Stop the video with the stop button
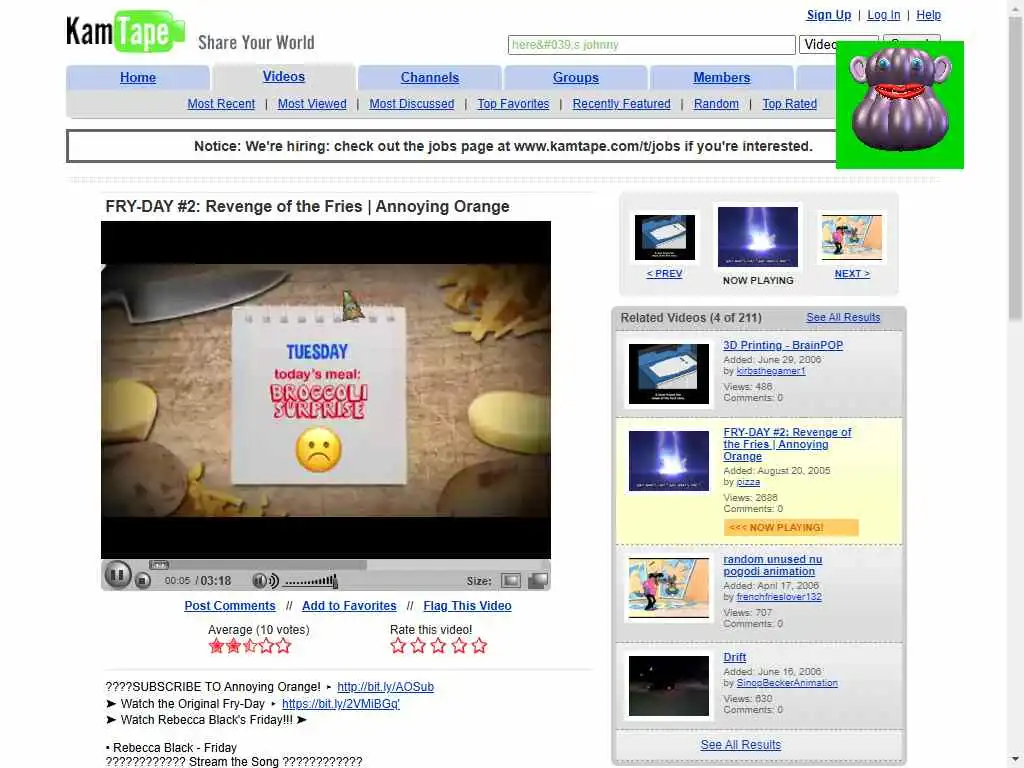Screen dimensions: 1024x768 (143, 581)
